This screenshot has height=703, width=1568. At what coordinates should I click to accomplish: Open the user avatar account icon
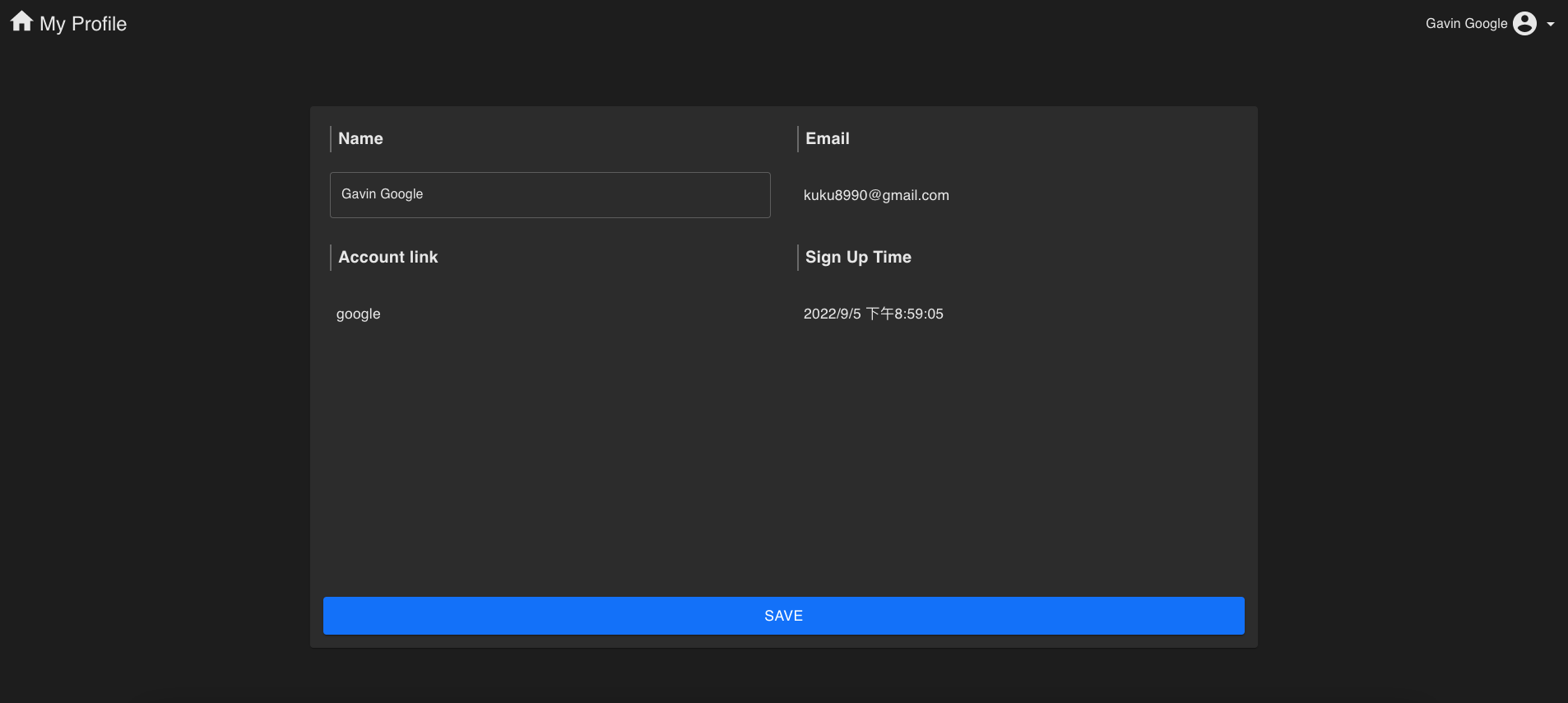click(1524, 24)
